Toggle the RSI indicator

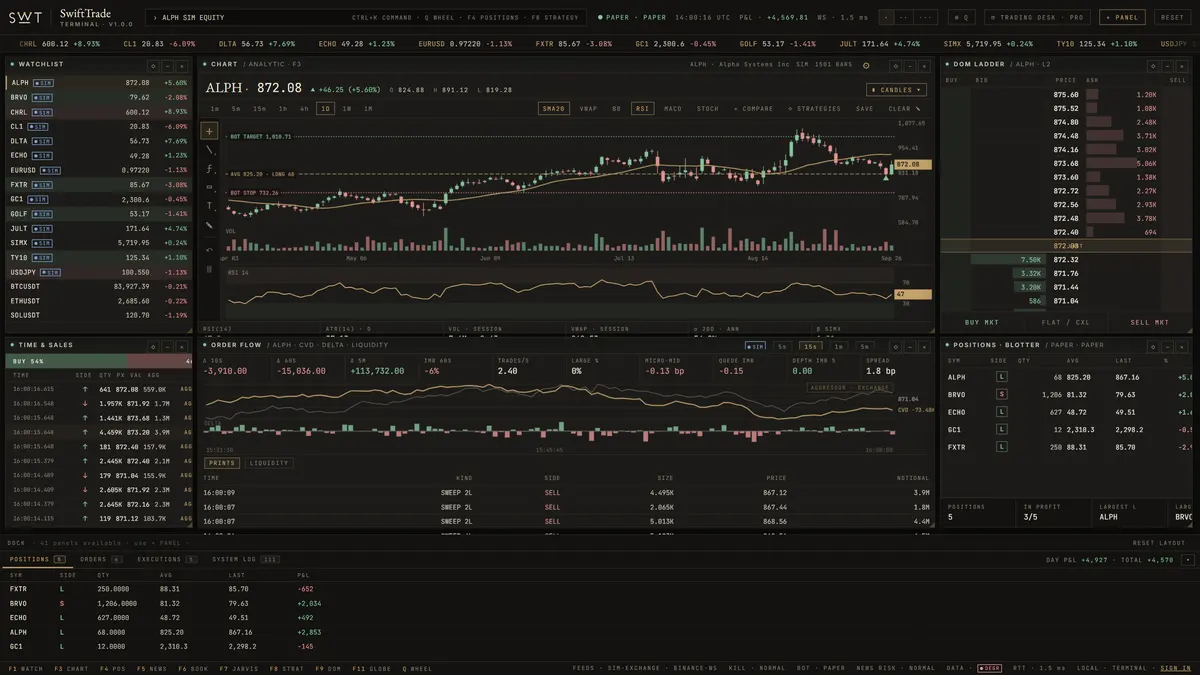642,108
